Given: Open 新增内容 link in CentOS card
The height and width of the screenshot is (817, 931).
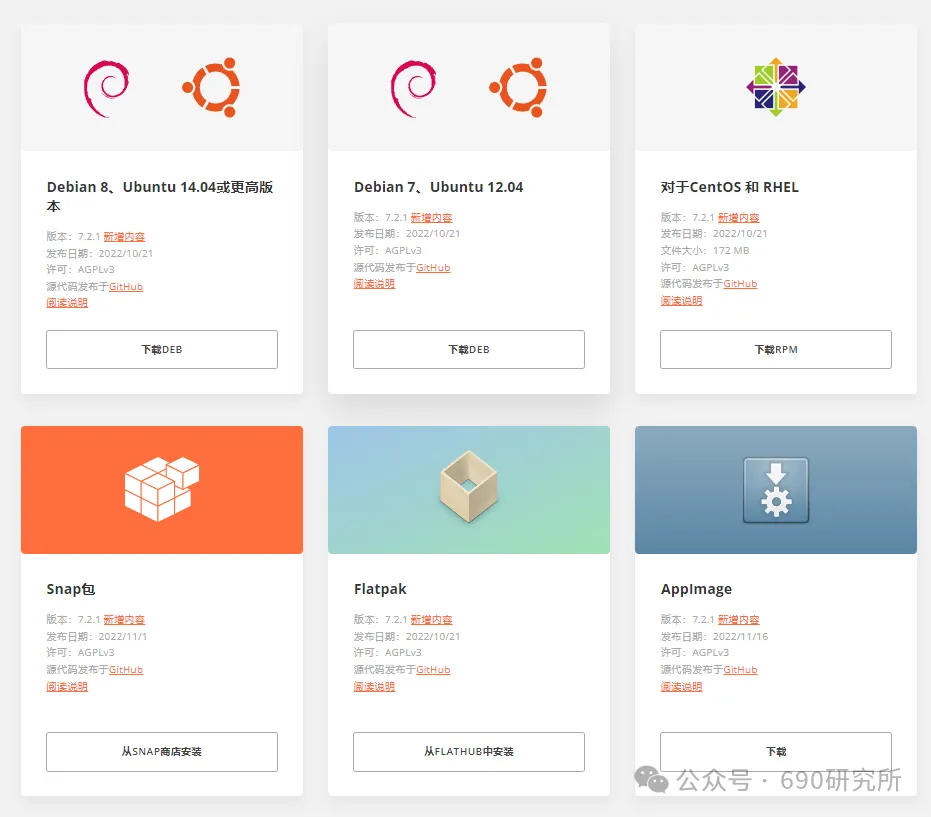Looking at the screenshot, I should 738,218.
